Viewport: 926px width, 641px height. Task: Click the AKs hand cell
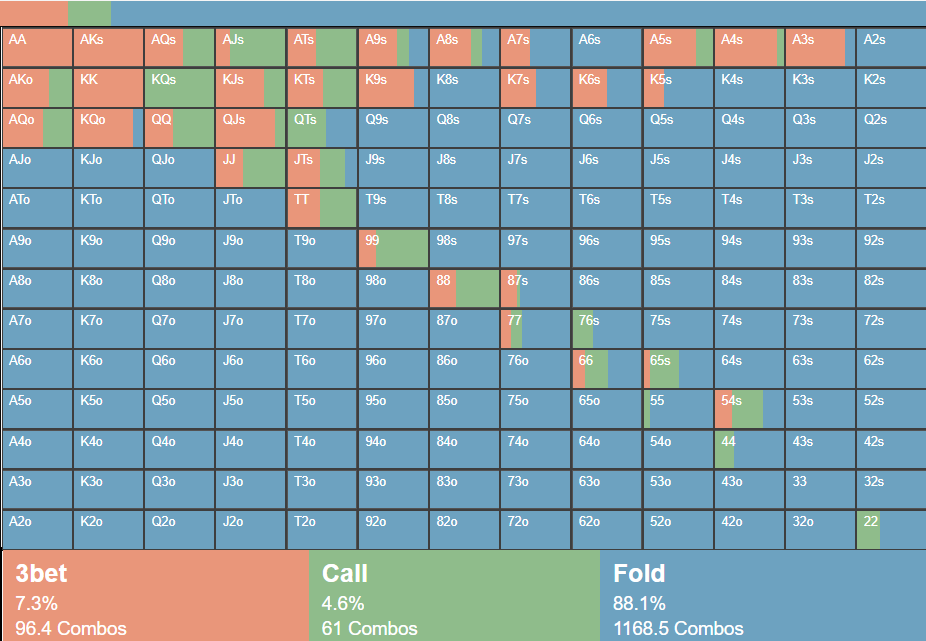point(108,48)
